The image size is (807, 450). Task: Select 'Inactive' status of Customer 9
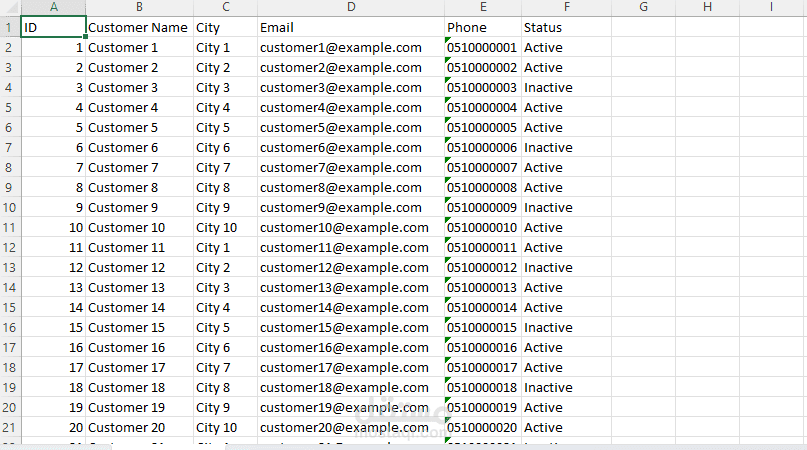pos(566,207)
